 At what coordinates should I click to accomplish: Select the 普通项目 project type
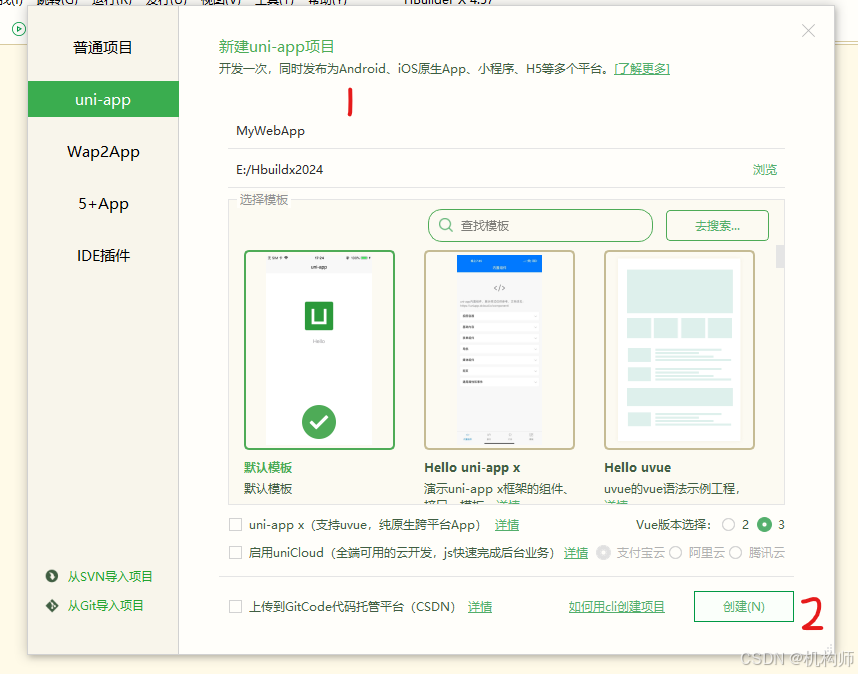(x=103, y=48)
